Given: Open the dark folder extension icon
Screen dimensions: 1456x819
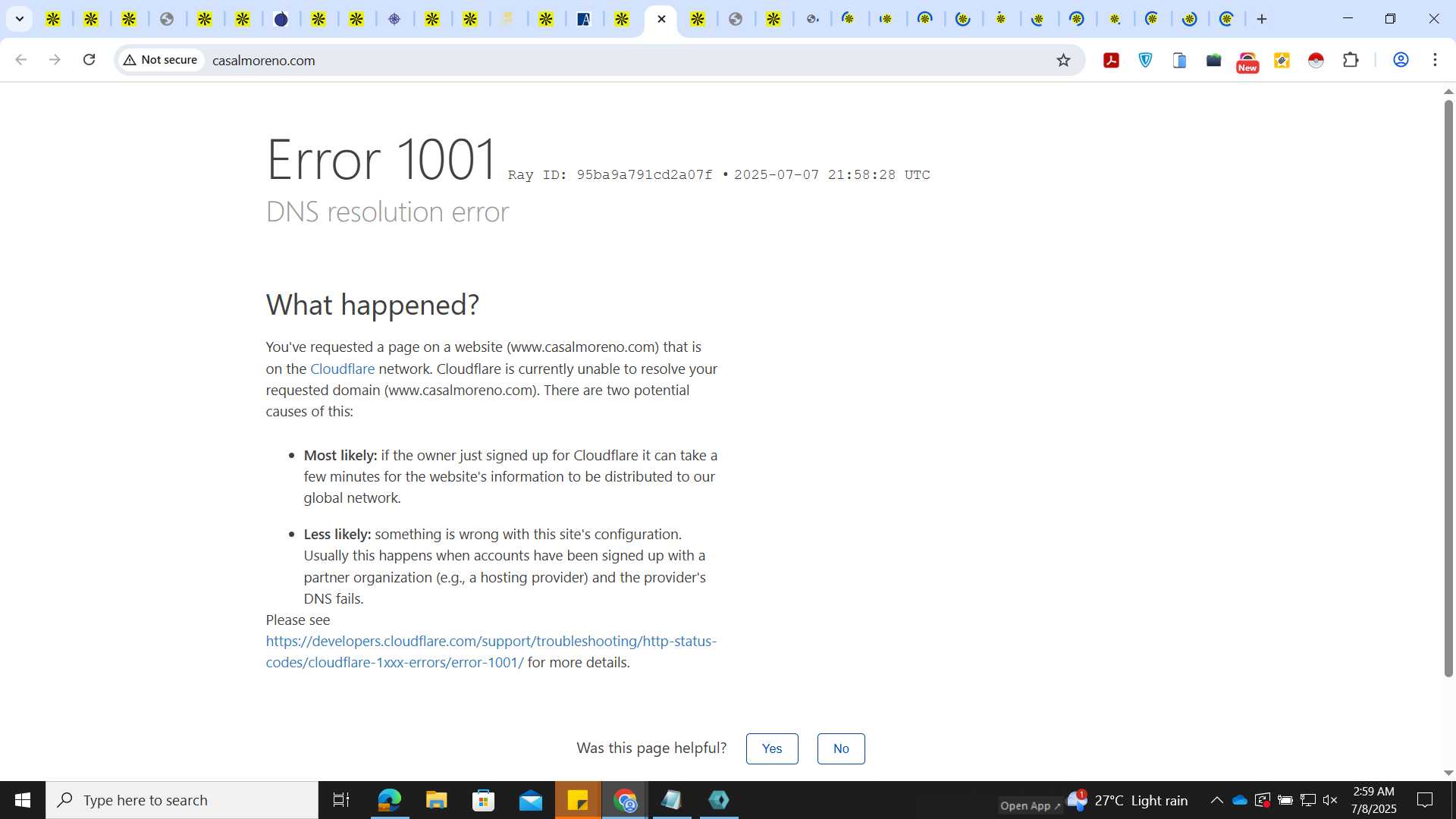Looking at the screenshot, I should tap(1213, 60).
